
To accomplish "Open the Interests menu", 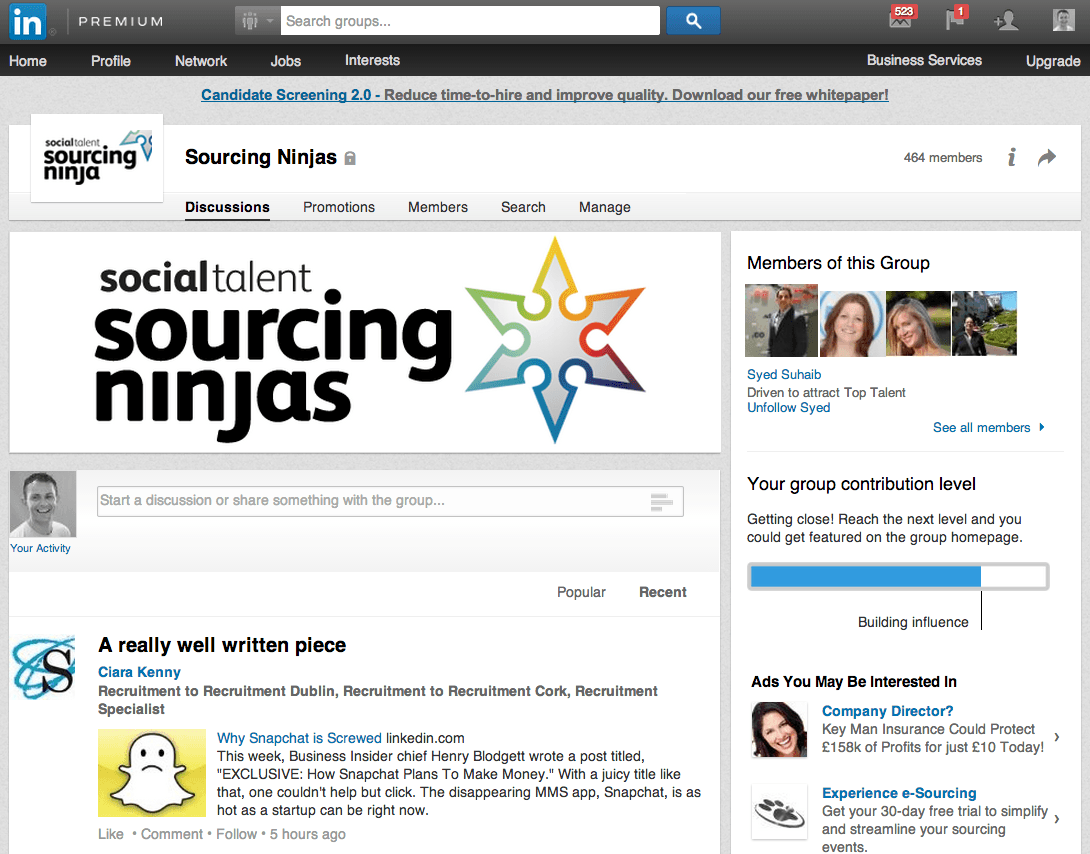I will point(373,60).
